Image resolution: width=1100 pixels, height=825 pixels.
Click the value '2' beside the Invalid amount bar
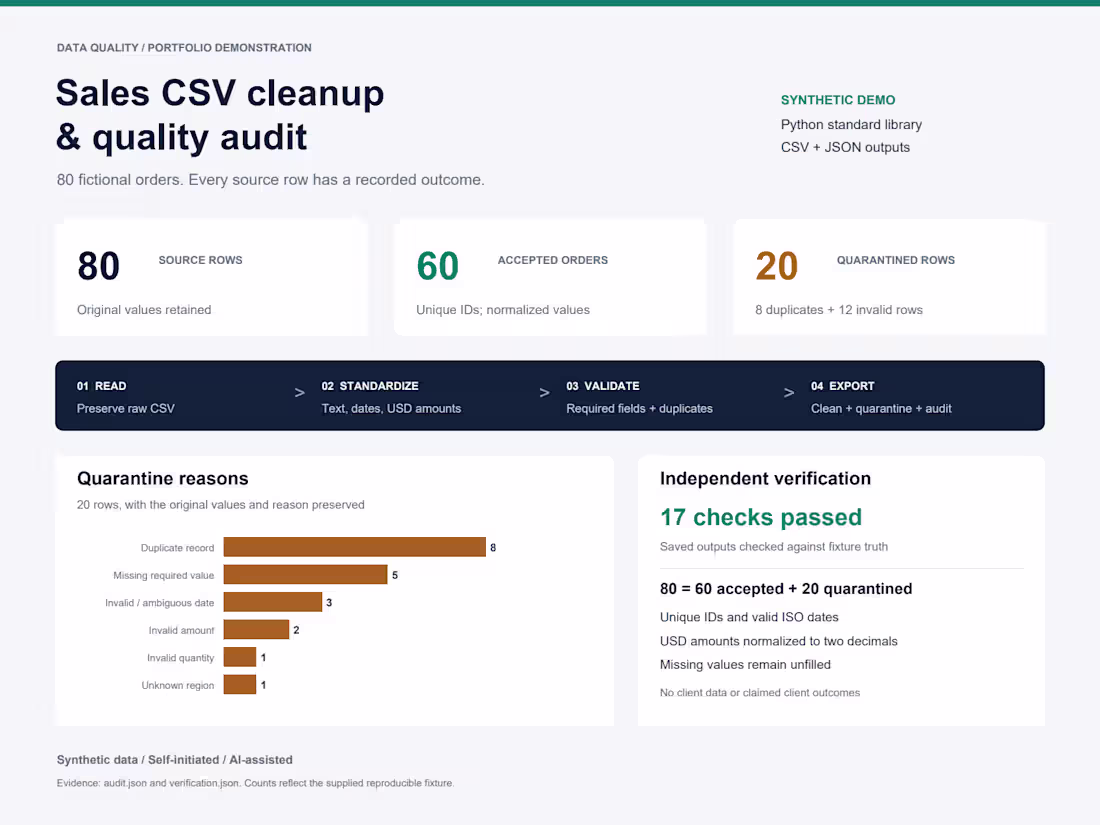[x=296, y=629]
